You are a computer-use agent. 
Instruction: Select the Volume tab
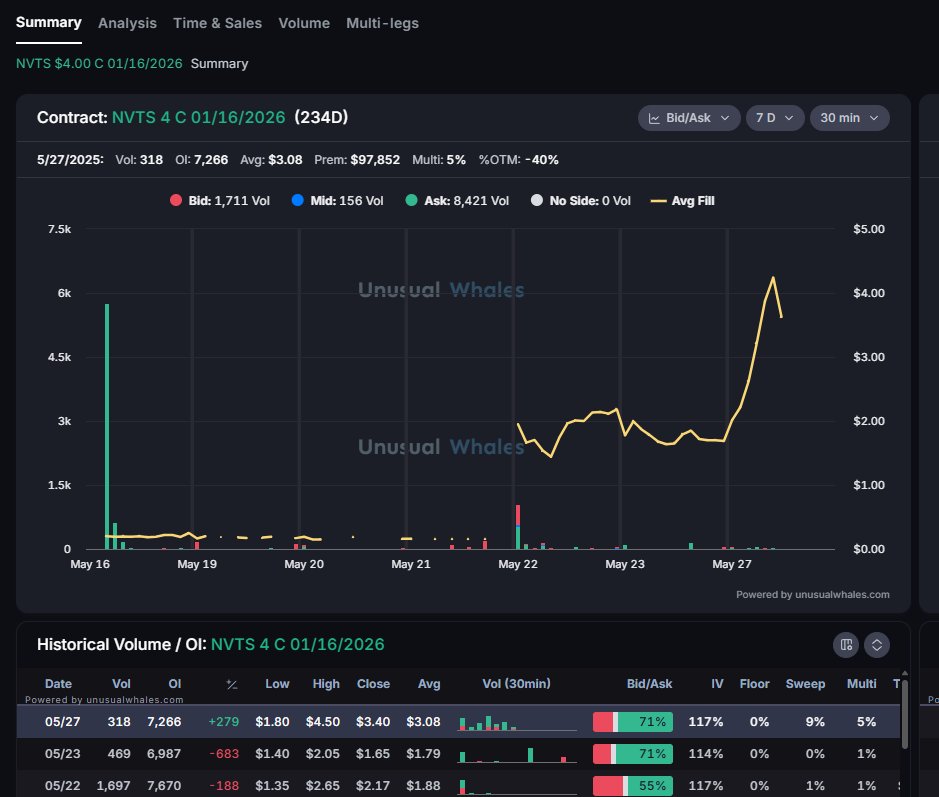[x=304, y=23]
